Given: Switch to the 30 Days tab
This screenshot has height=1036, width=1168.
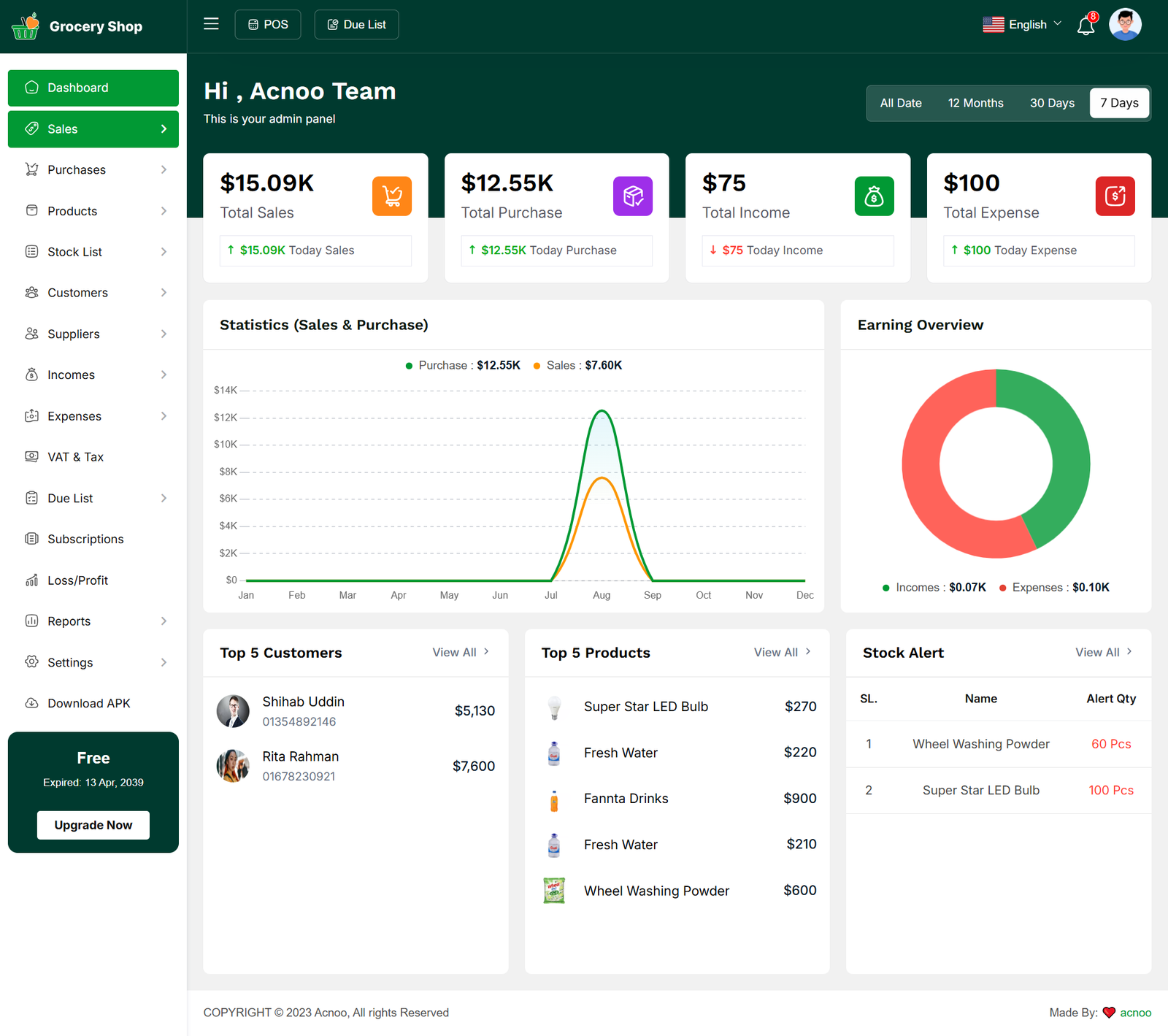Looking at the screenshot, I should coord(1051,103).
